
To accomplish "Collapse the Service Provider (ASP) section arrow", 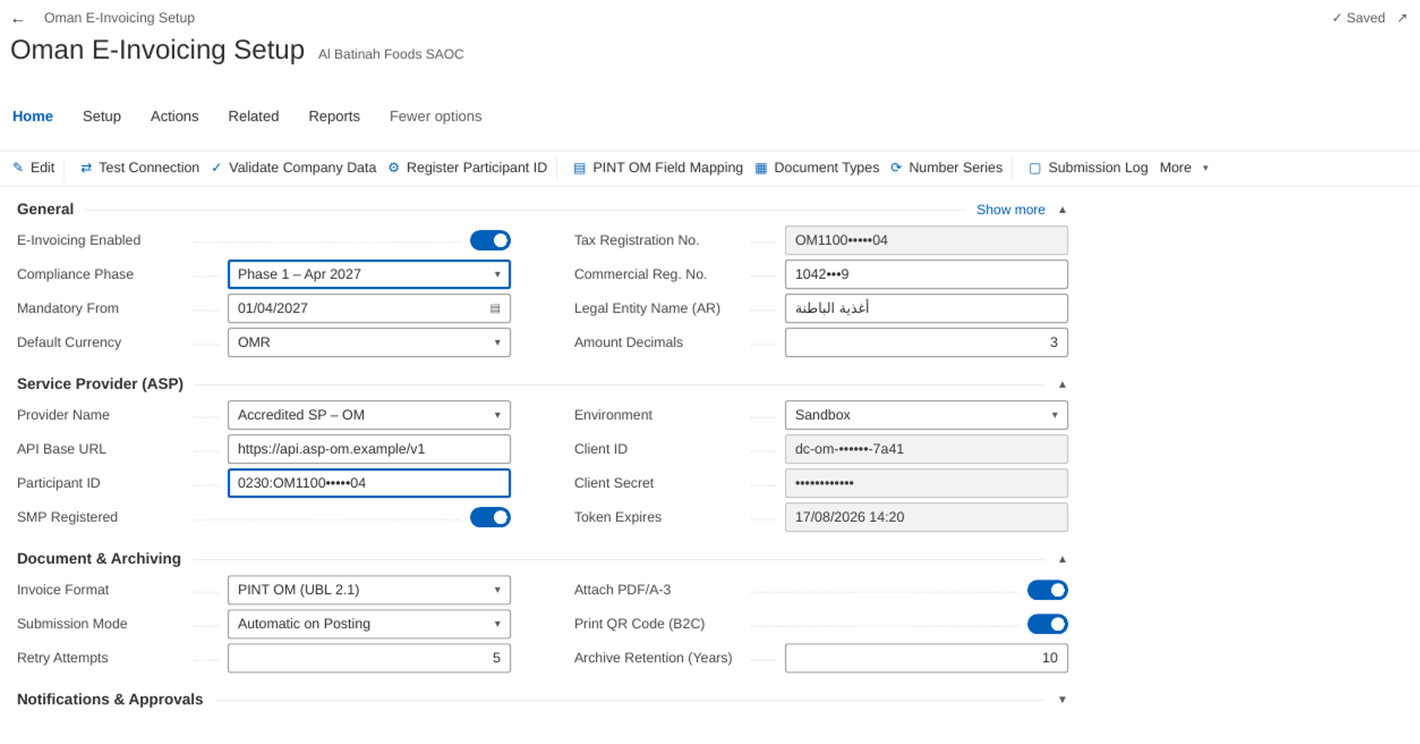I will tap(1062, 384).
